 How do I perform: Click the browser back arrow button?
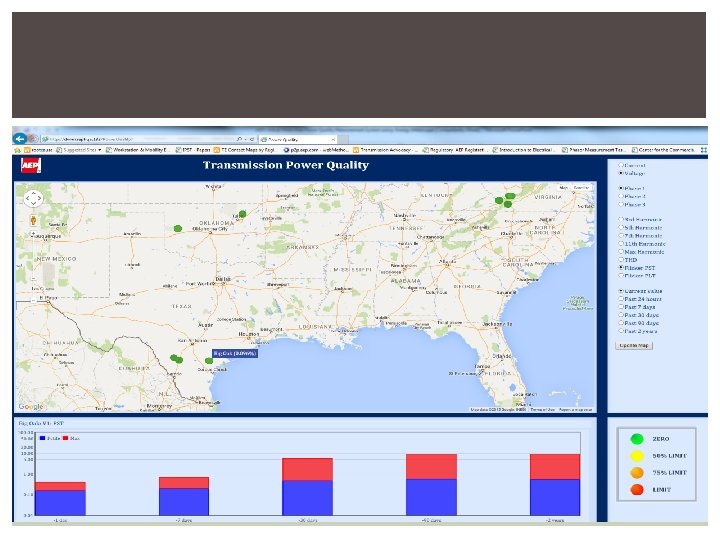pyautogui.click(x=20, y=139)
